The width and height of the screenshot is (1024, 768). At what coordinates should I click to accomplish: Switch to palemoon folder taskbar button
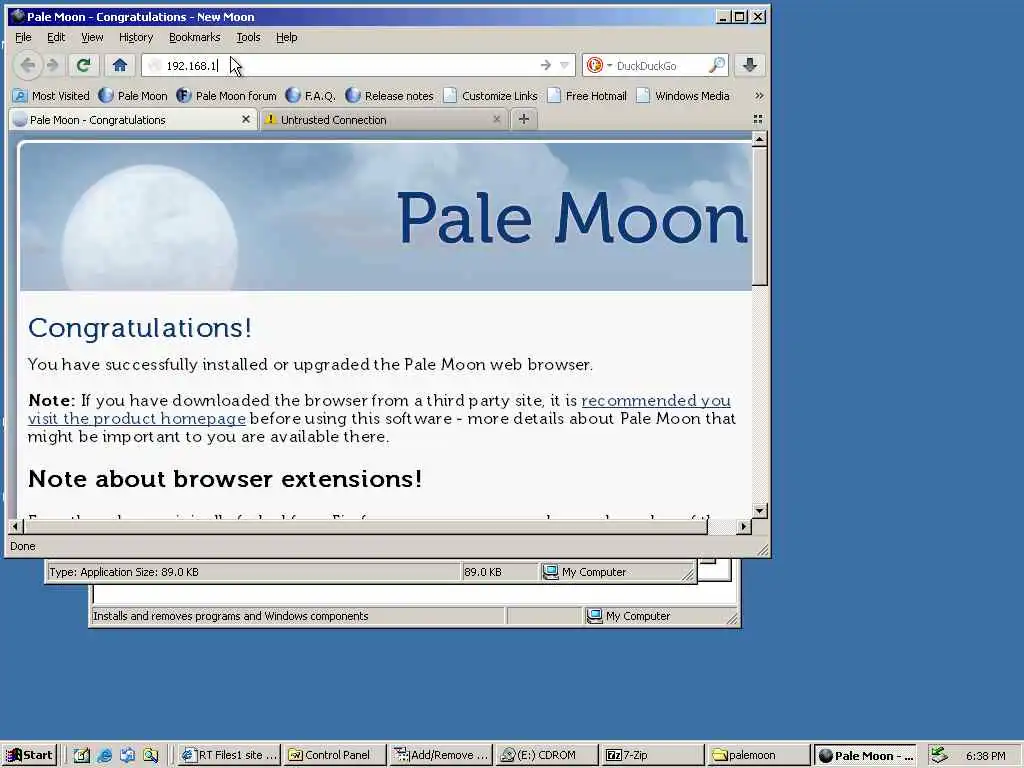pyautogui.click(x=759, y=755)
